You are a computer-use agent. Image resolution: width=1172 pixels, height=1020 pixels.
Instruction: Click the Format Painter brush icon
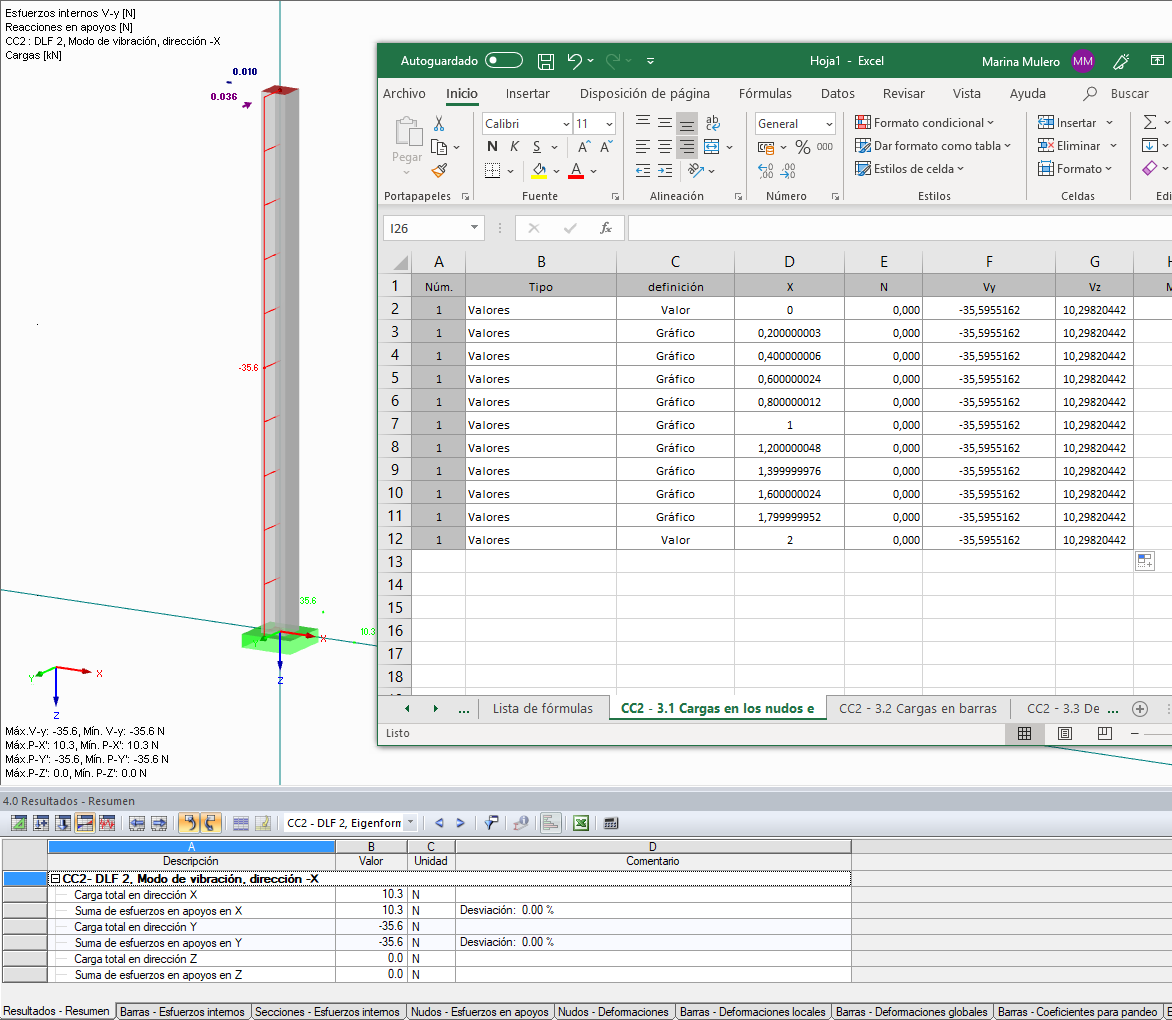440,170
